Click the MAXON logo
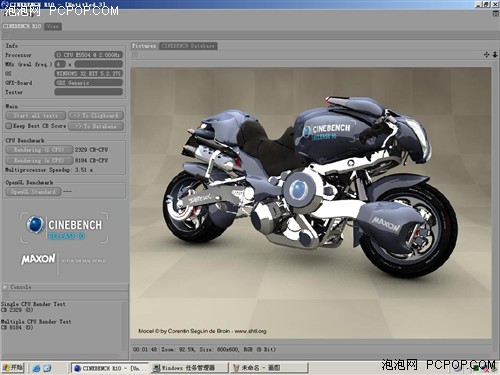Viewport: 500px width, 375px height. (38, 259)
